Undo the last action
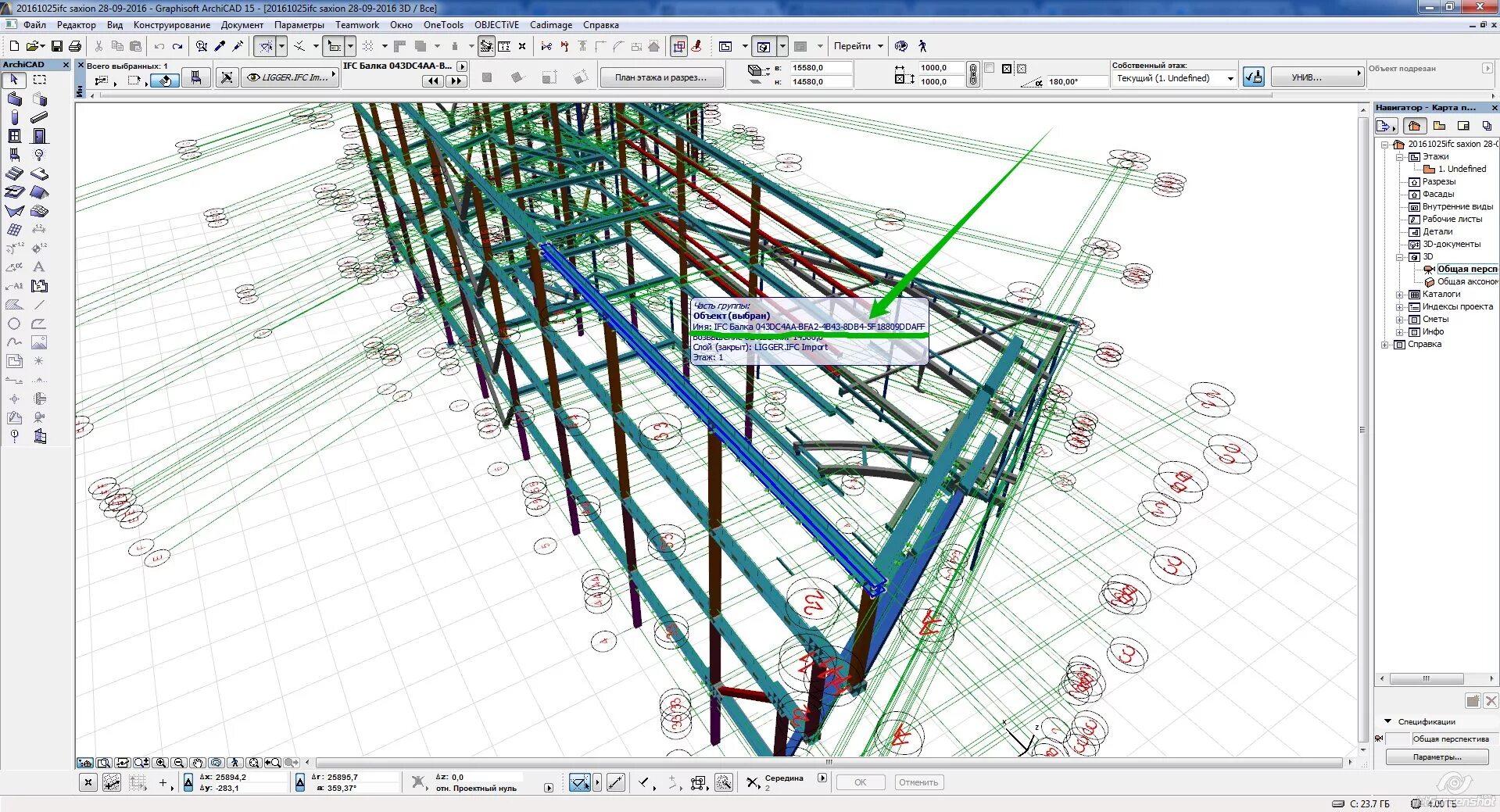The width and height of the screenshot is (1500, 812). [159, 47]
